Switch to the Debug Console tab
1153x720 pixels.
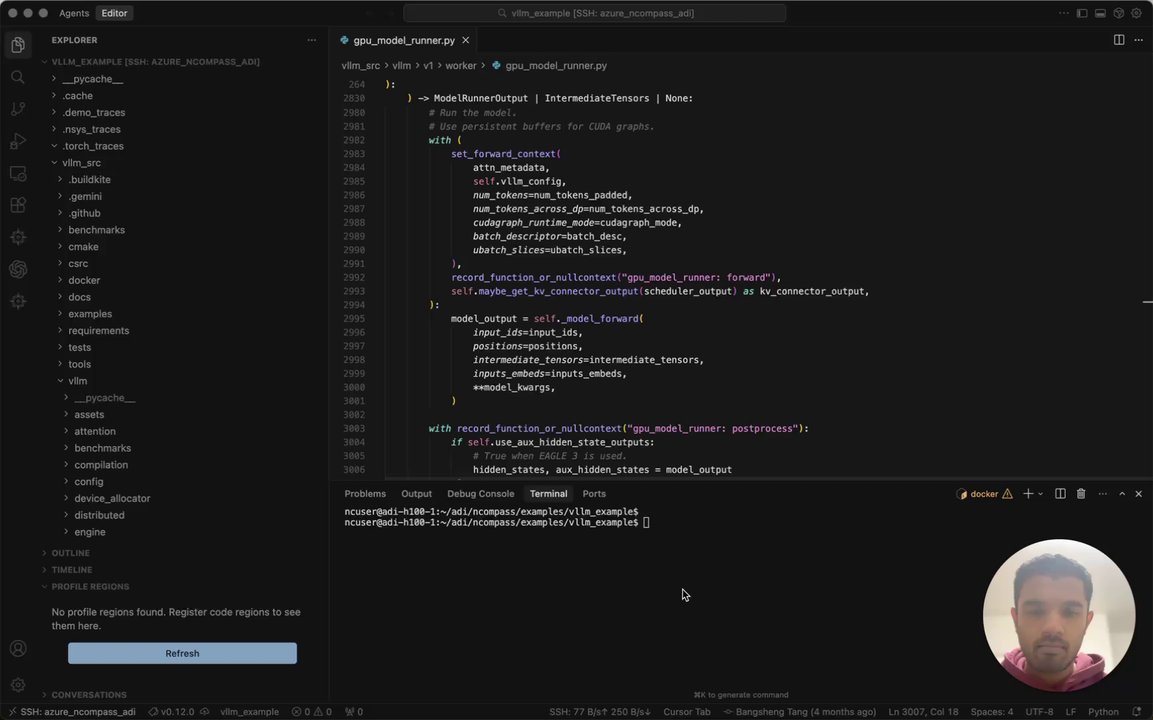[x=480, y=493]
